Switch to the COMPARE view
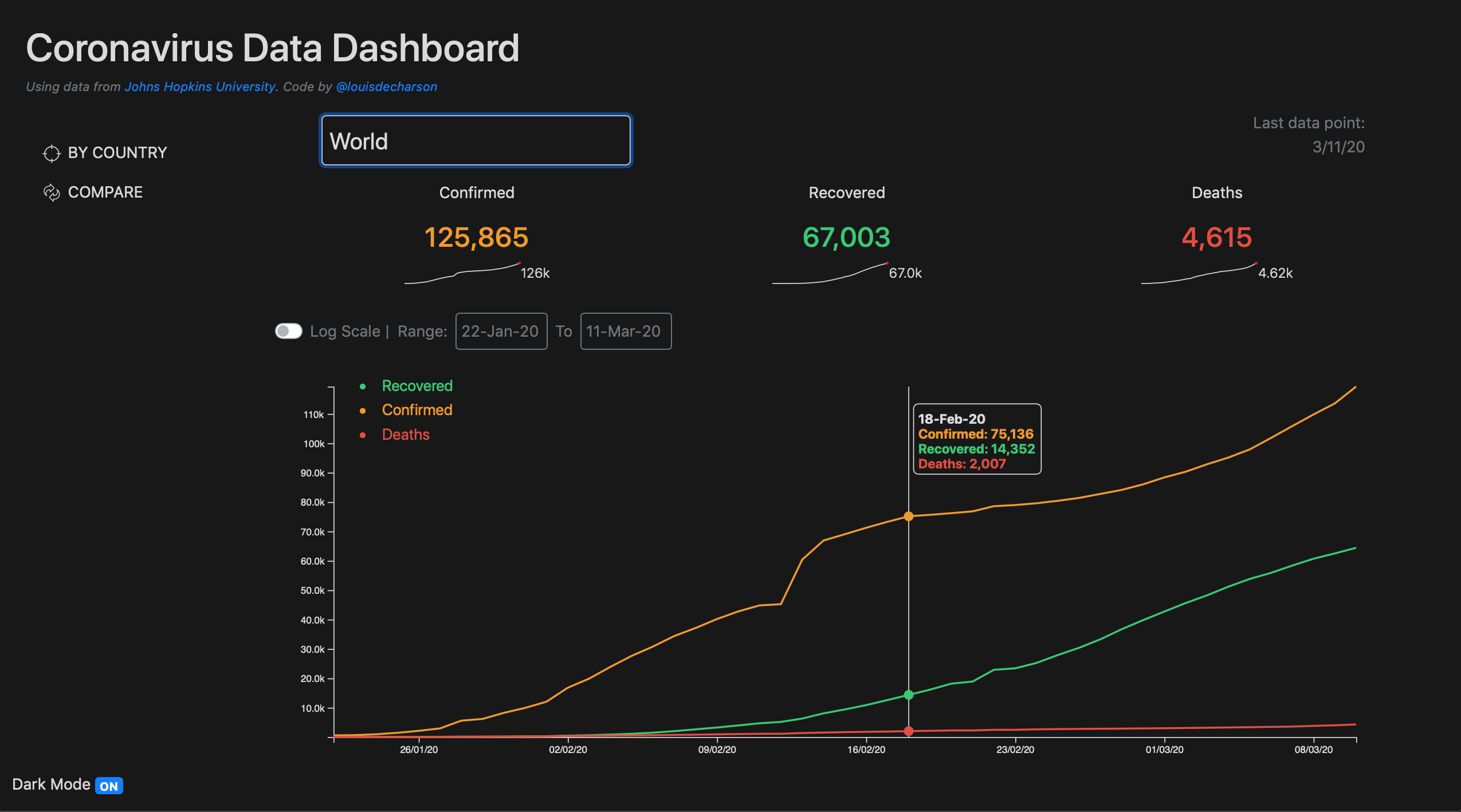1461x812 pixels. click(x=105, y=192)
